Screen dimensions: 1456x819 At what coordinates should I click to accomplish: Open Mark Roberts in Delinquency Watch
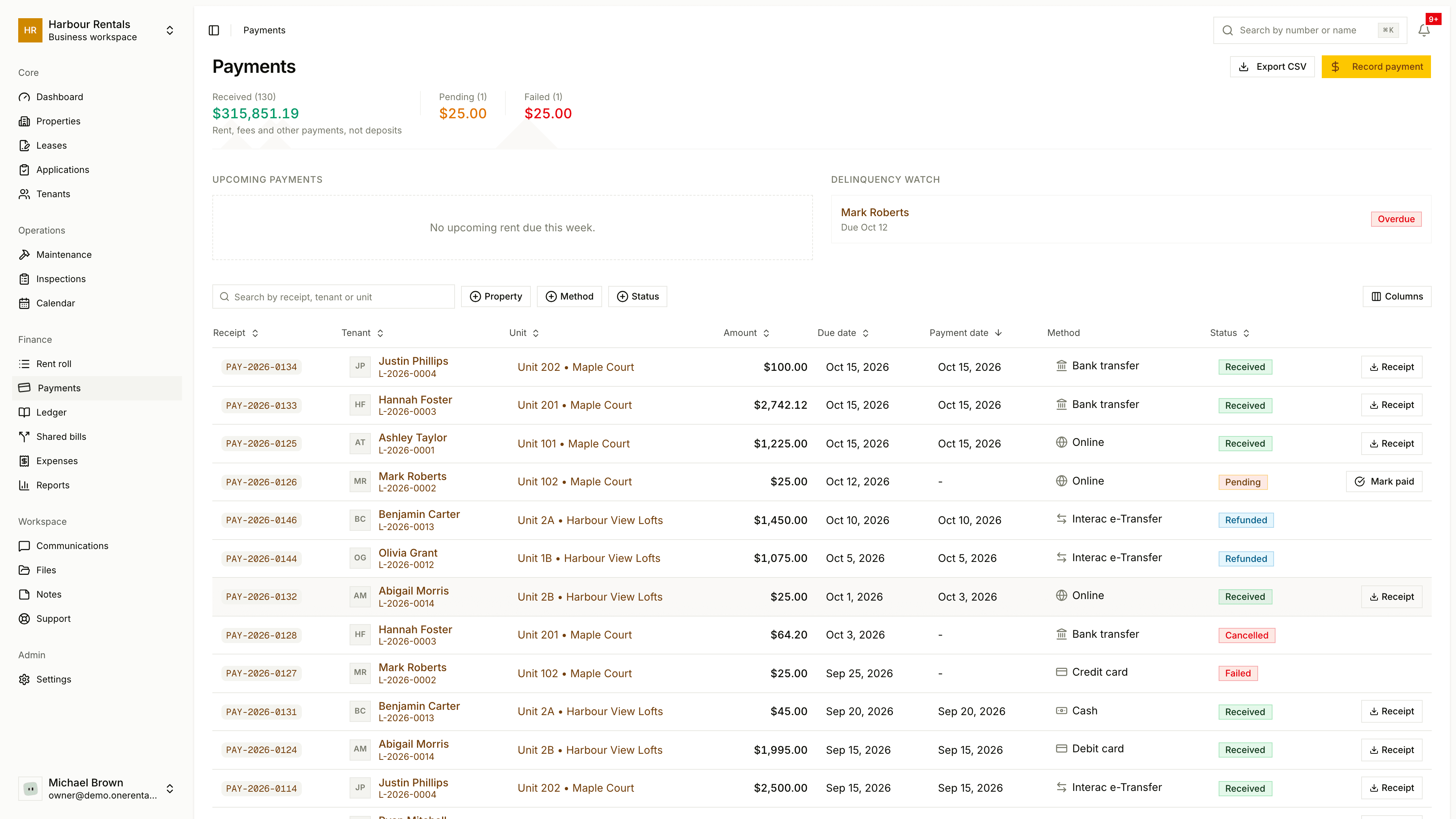[x=874, y=212]
